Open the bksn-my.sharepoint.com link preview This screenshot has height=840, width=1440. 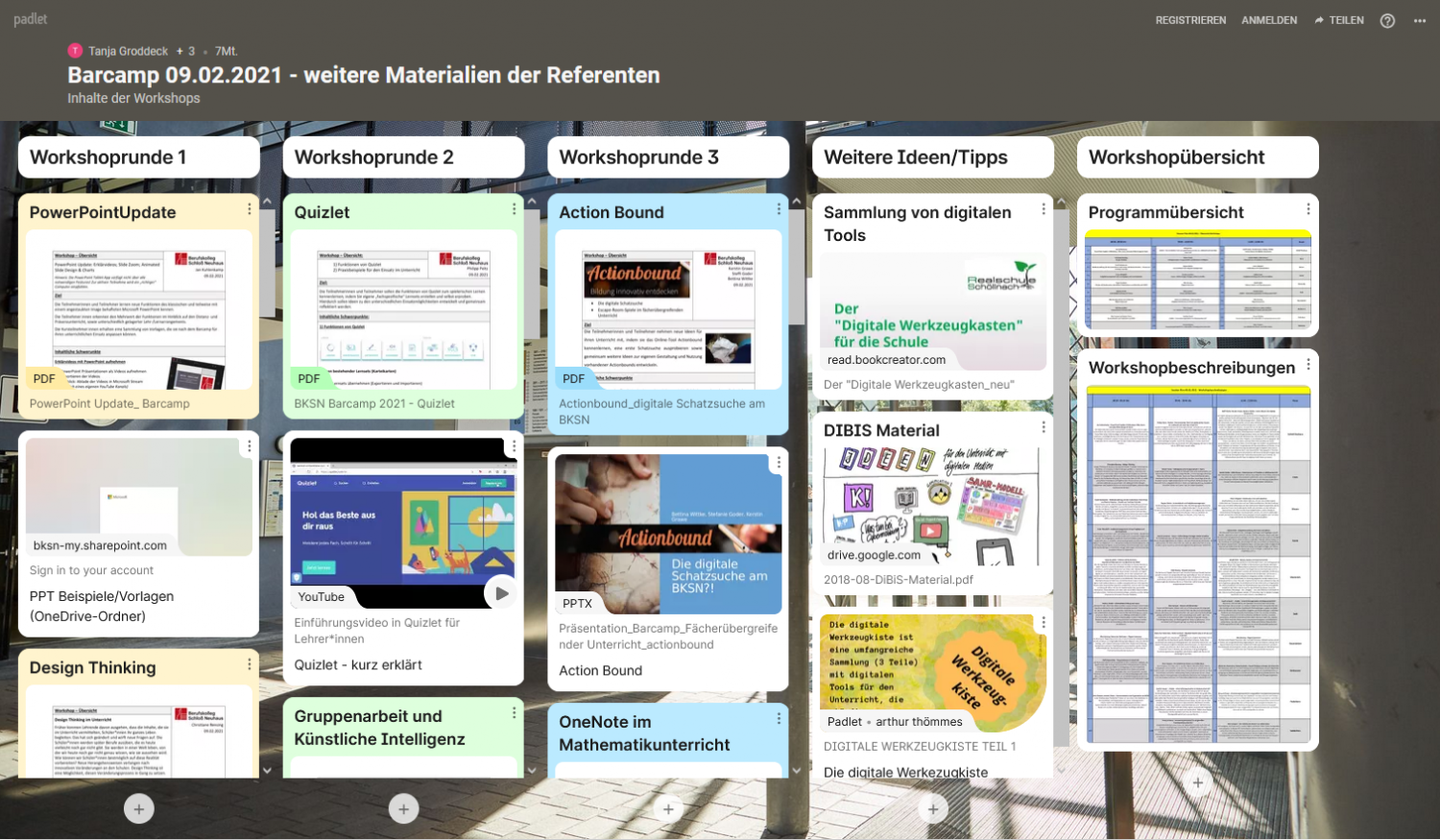pos(139,497)
